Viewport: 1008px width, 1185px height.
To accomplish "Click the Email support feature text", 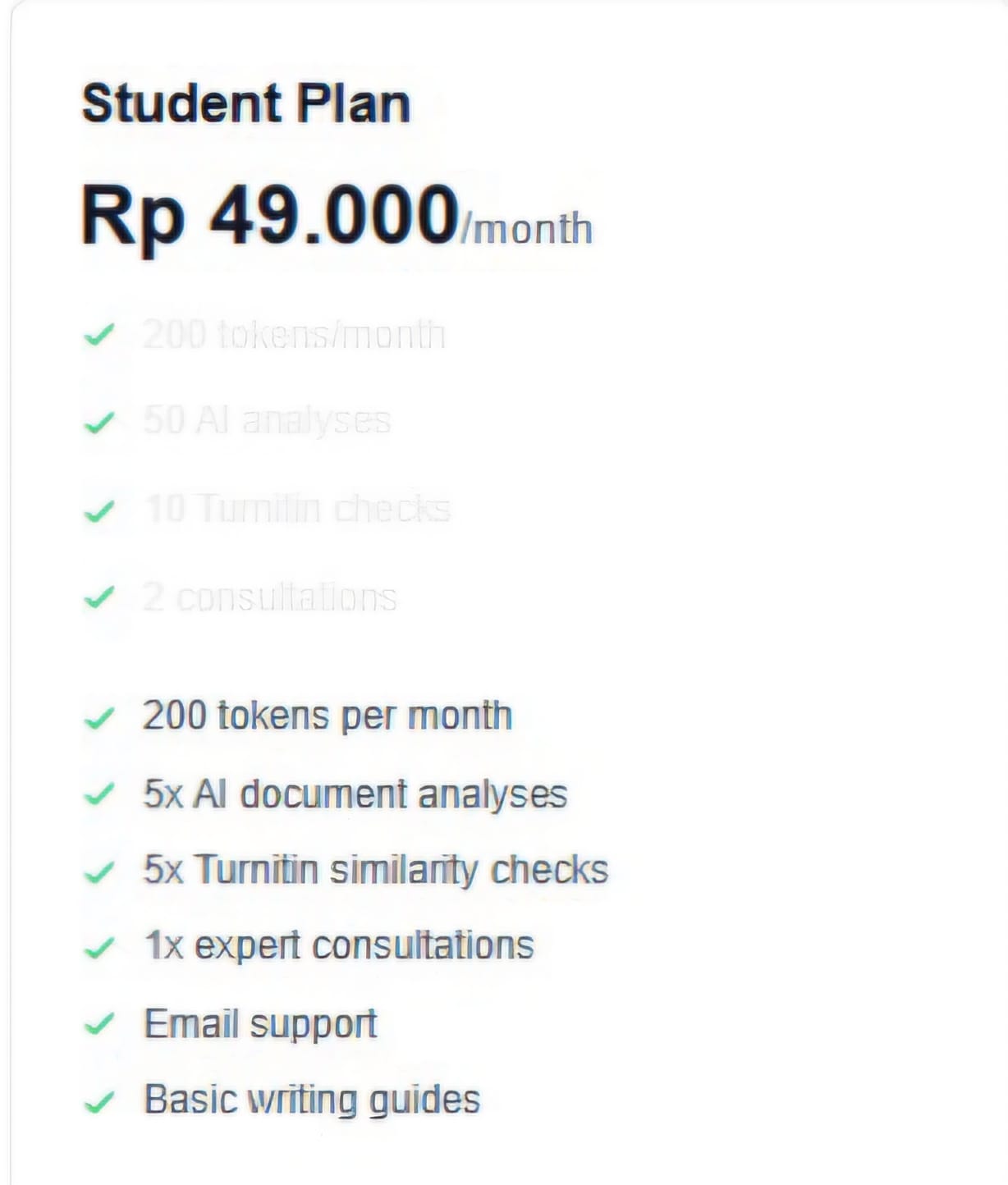I will [260, 1024].
